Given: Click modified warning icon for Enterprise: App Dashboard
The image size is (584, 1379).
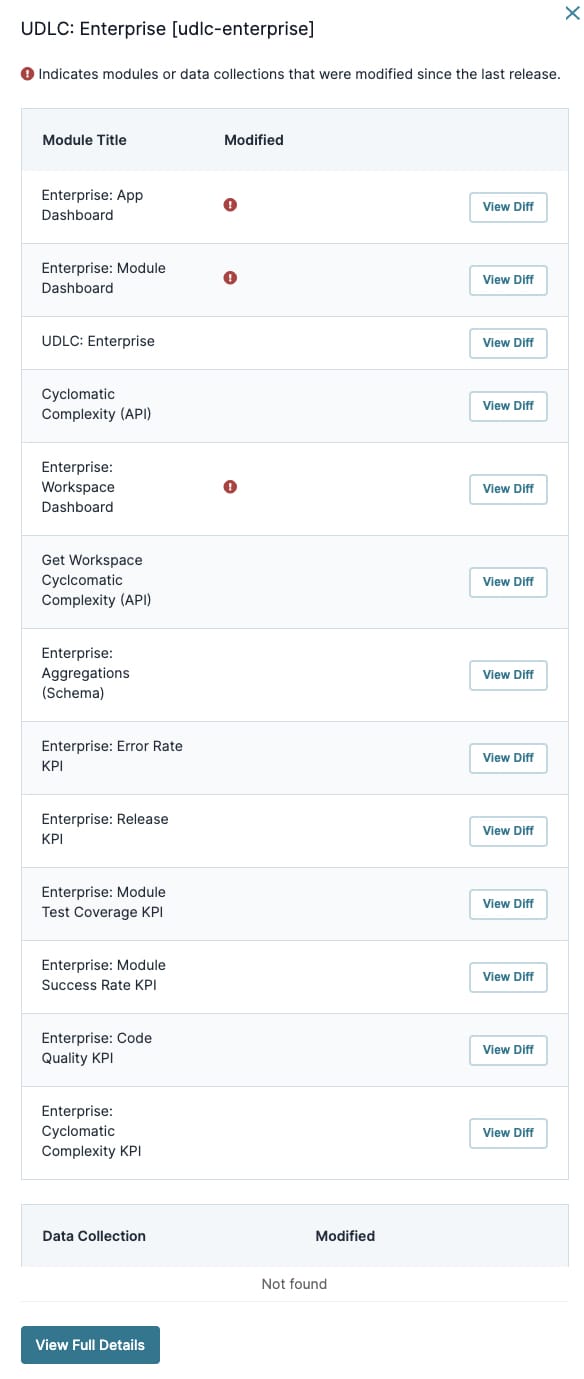Looking at the screenshot, I should (230, 205).
